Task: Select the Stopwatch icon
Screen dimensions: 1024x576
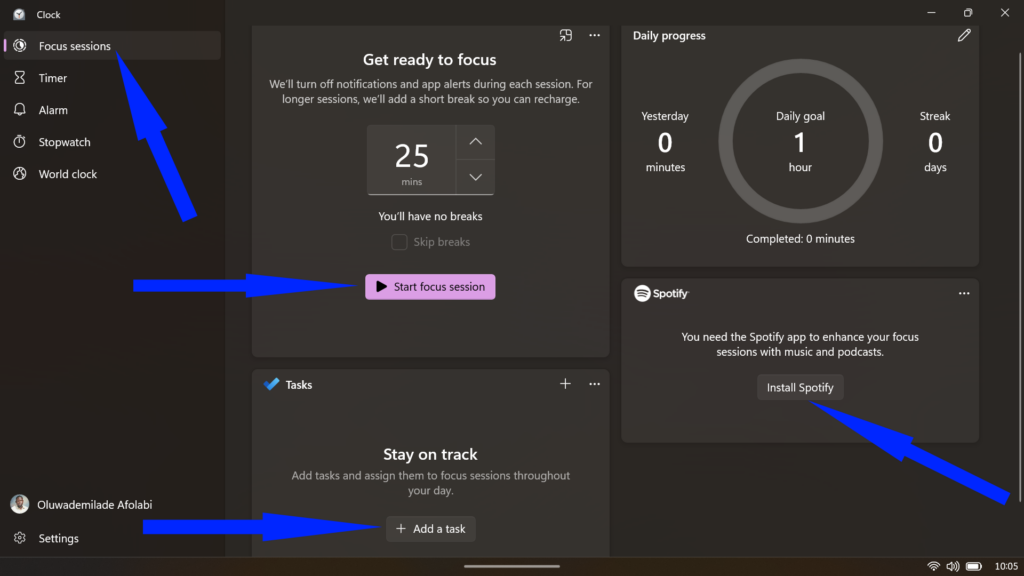Action: coord(21,141)
